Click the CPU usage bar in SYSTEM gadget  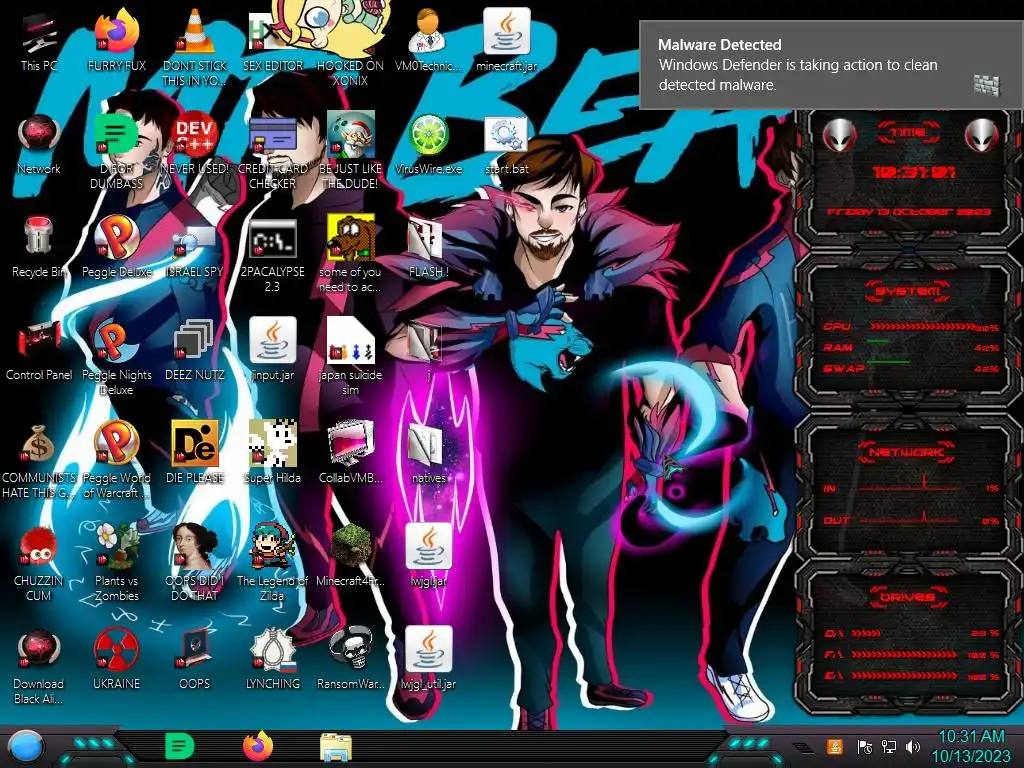coord(922,326)
